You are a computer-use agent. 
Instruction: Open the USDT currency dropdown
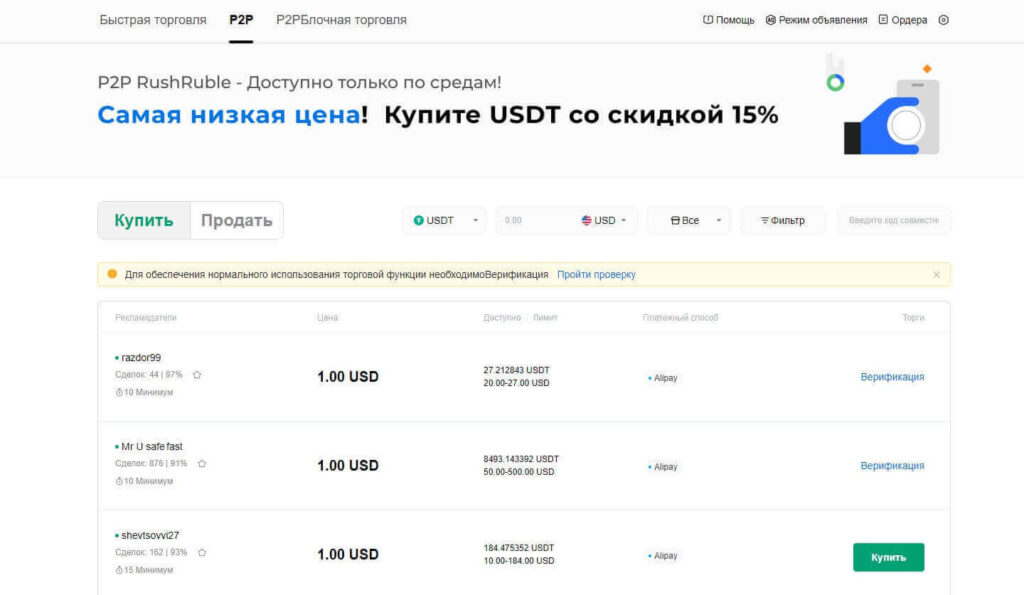coord(474,220)
